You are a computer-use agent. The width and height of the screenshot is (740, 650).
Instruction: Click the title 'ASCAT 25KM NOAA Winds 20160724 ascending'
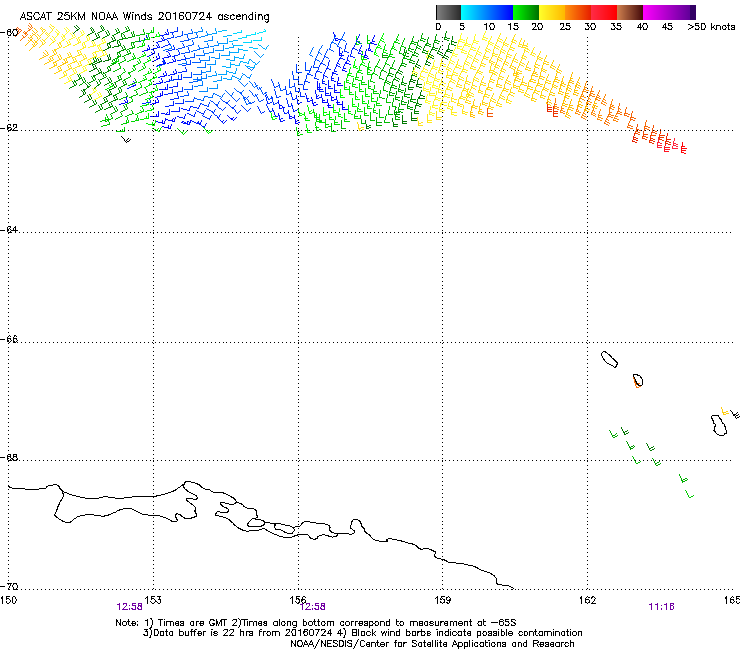pos(144,17)
